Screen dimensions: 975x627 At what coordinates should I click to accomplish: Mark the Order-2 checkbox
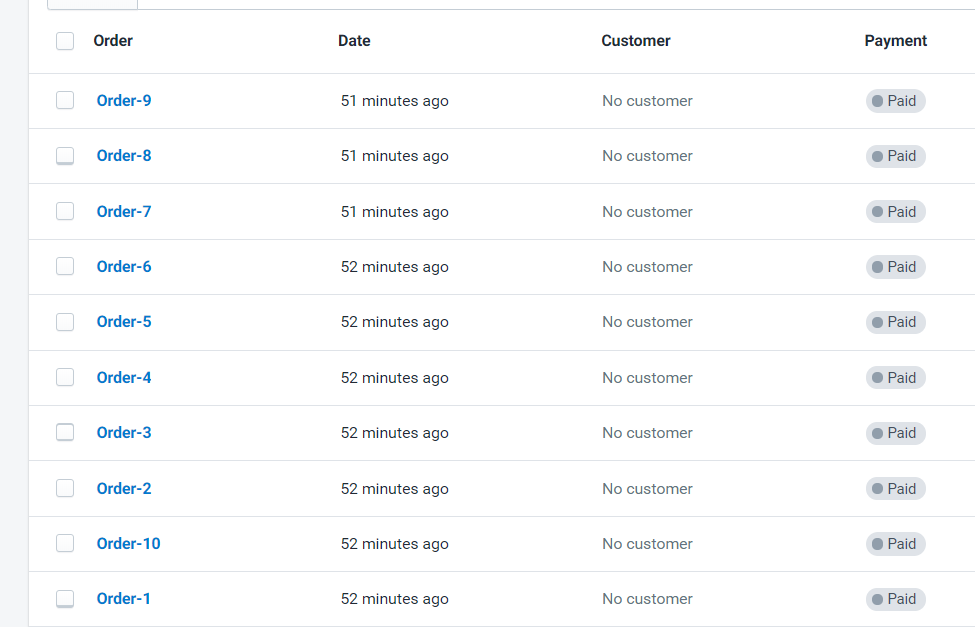click(x=65, y=488)
